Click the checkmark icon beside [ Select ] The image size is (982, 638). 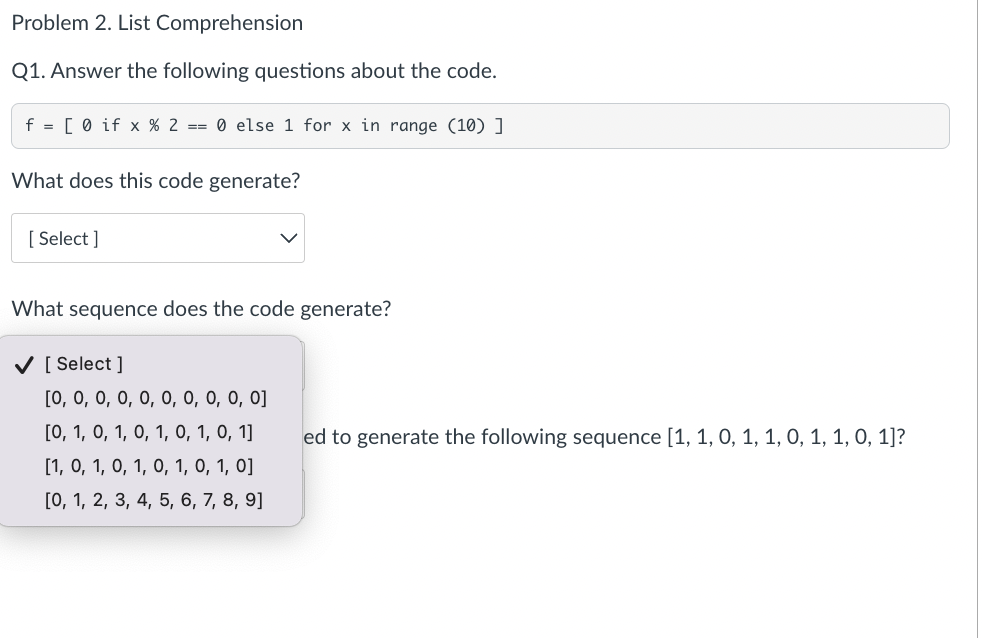[24, 364]
